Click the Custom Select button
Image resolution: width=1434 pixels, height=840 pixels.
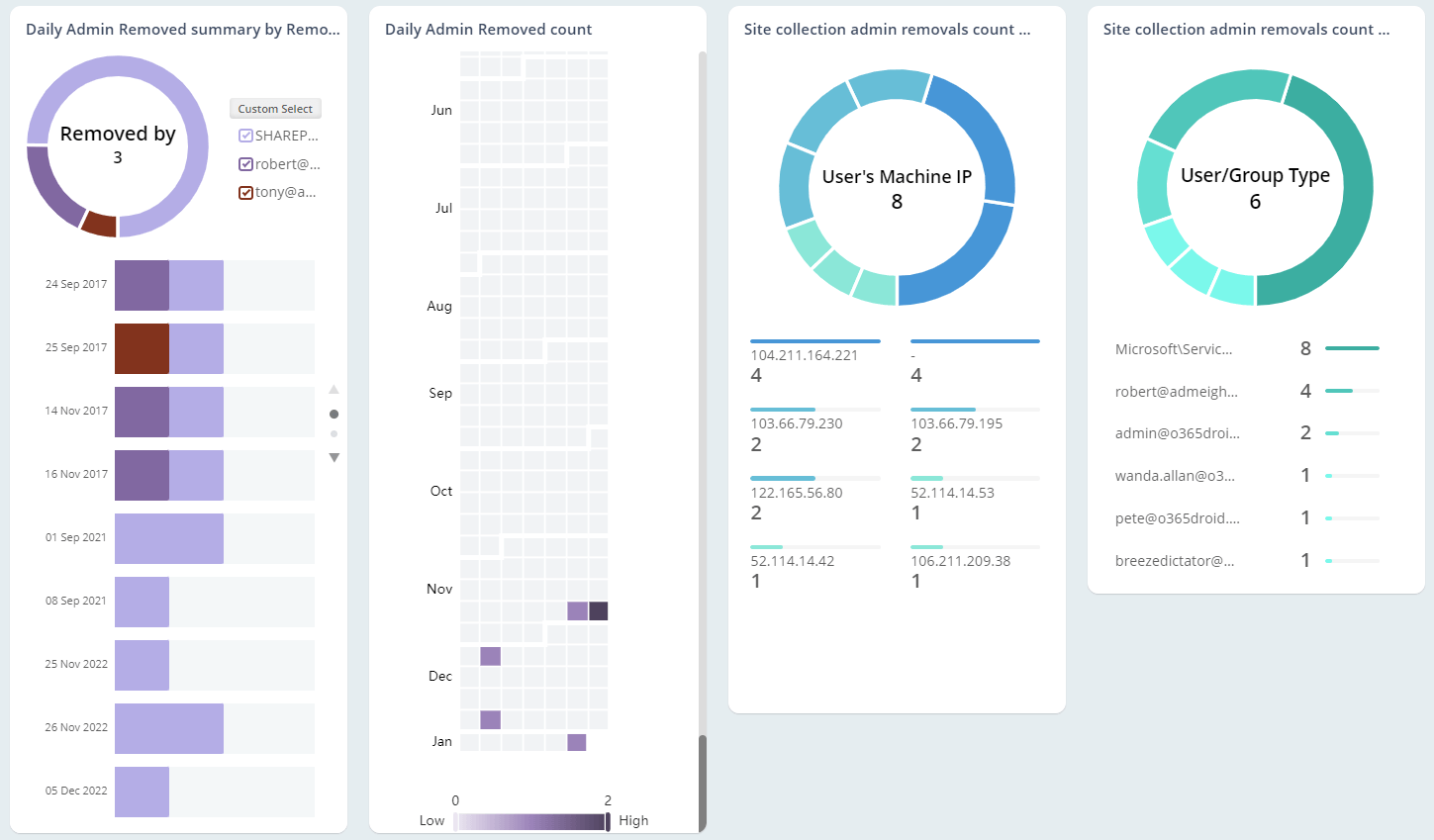point(275,109)
